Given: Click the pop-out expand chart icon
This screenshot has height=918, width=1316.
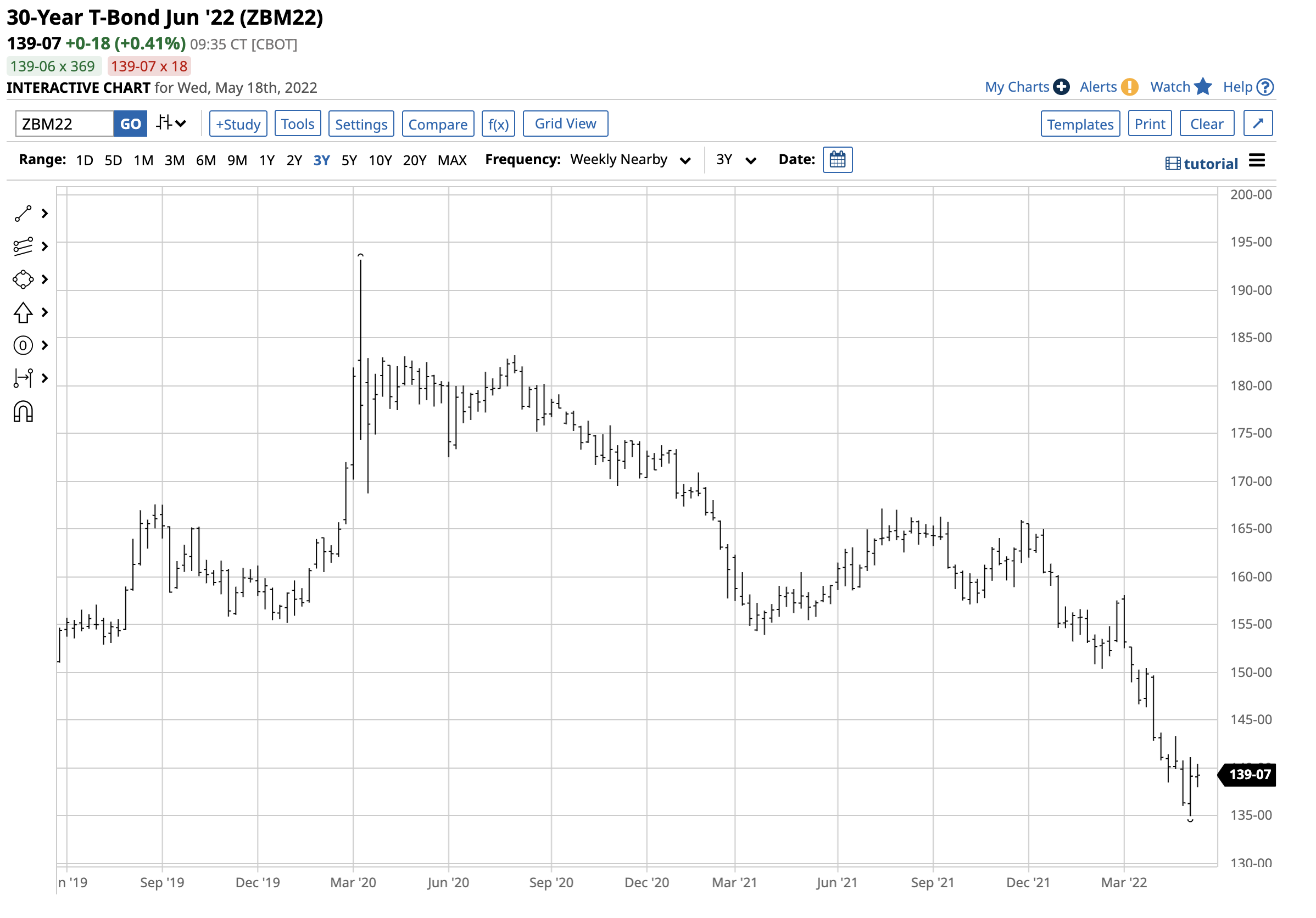Looking at the screenshot, I should pyautogui.click(x=1258, y=124).
